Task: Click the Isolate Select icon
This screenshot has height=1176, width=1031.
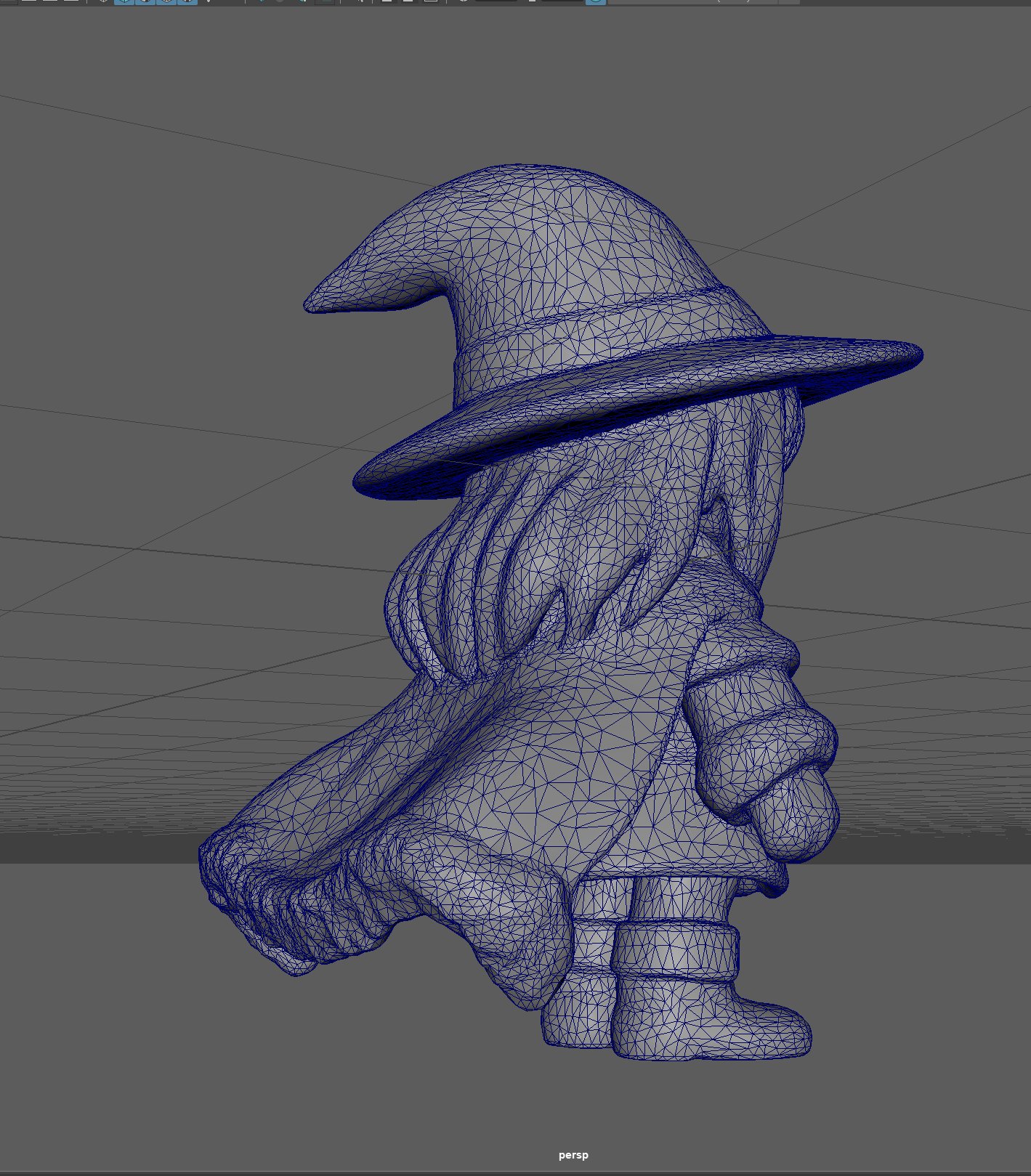Action: click(359, 1)
